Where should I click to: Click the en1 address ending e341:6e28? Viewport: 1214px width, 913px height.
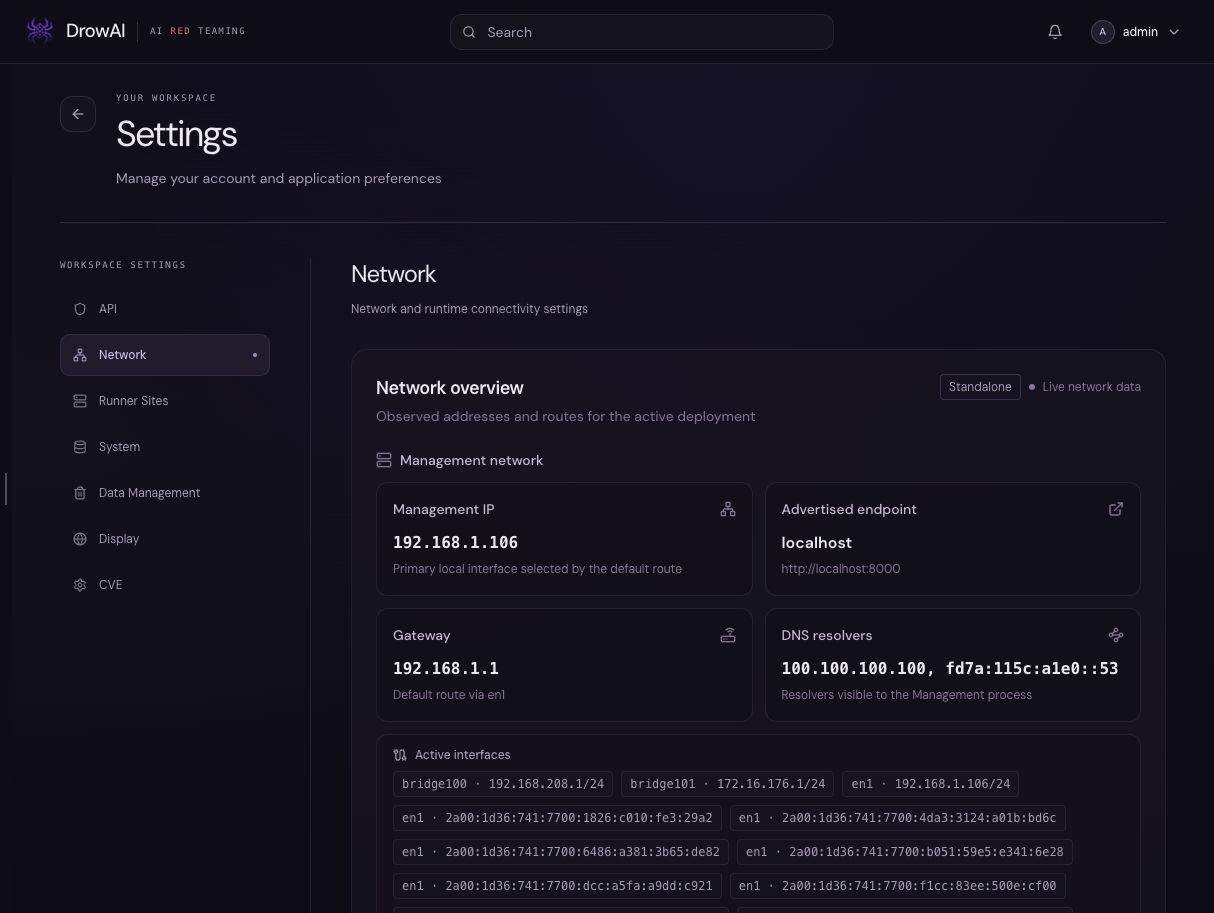(905, 852)
